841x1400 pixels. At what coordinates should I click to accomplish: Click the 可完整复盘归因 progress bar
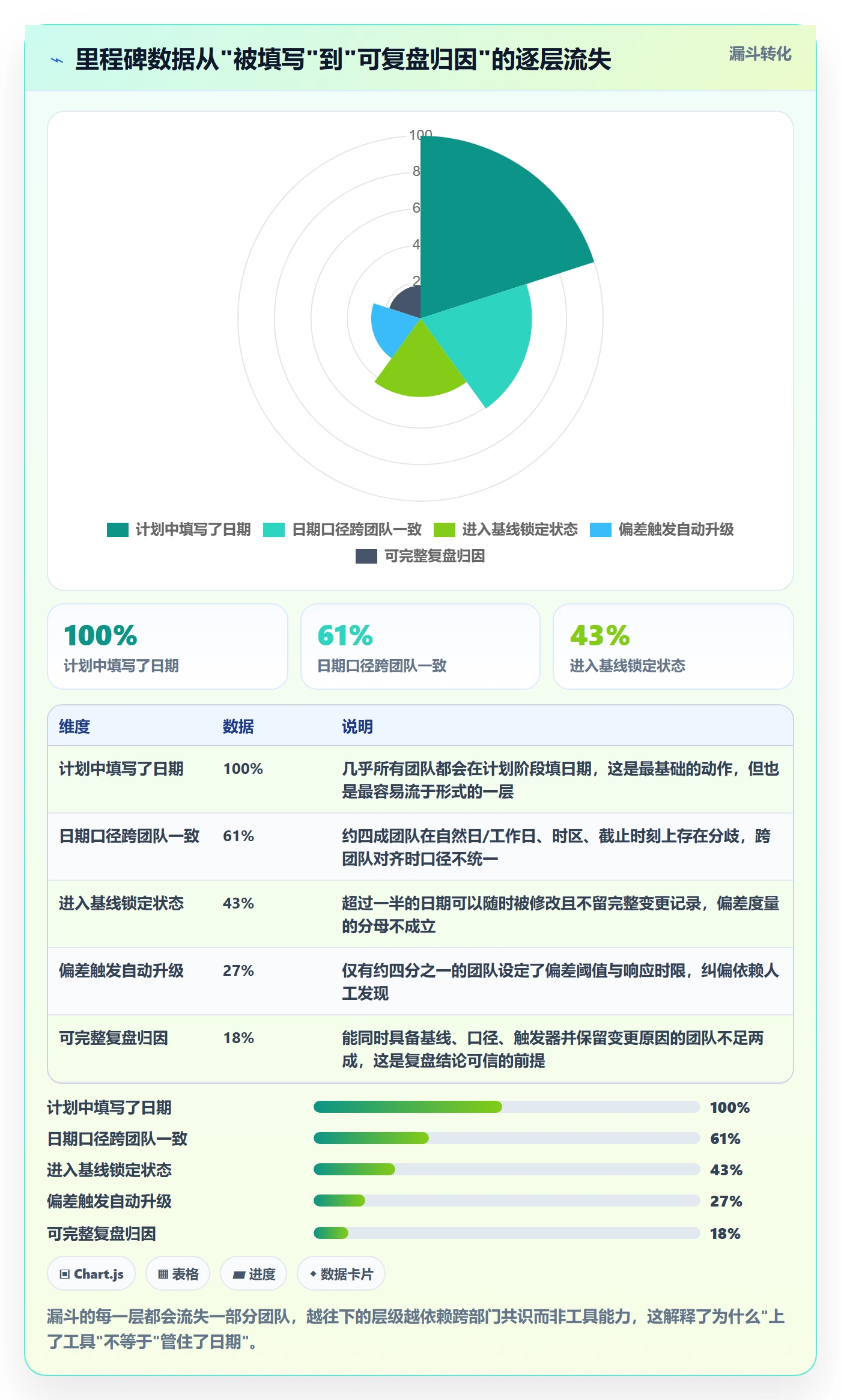click(507, 1233)
